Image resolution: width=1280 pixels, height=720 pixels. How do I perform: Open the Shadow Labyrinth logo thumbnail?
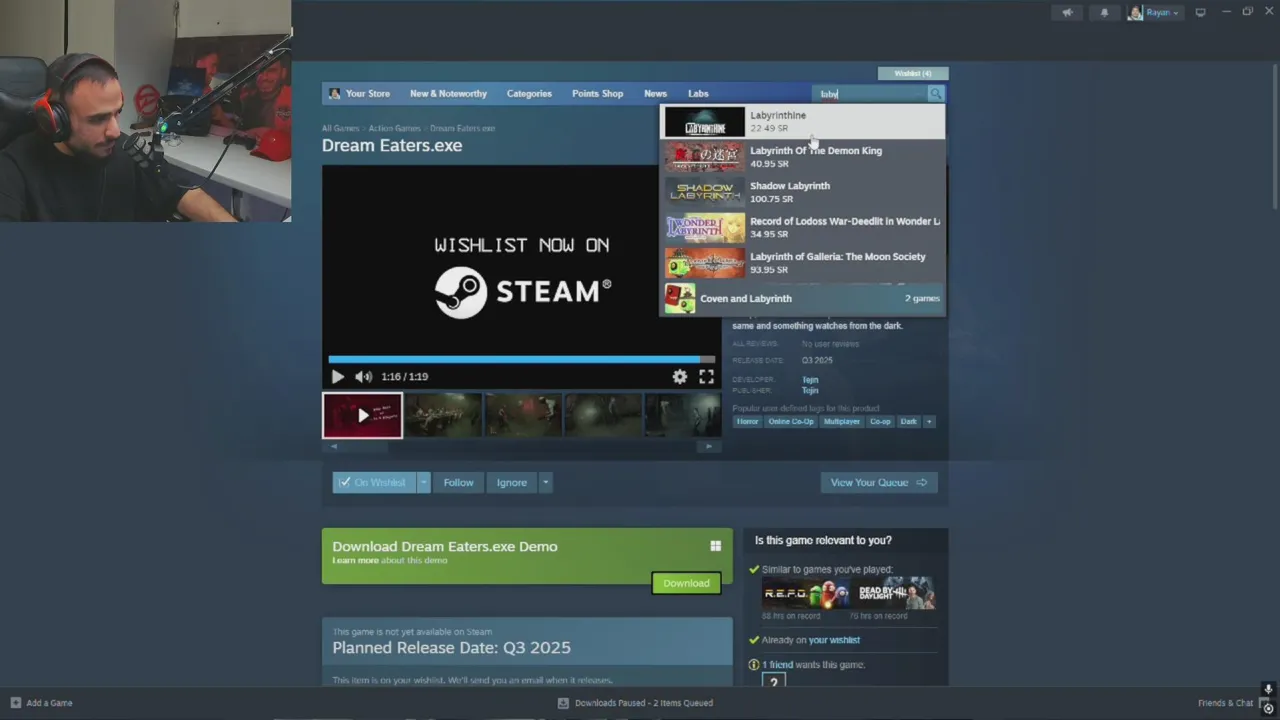pos(705,192)
